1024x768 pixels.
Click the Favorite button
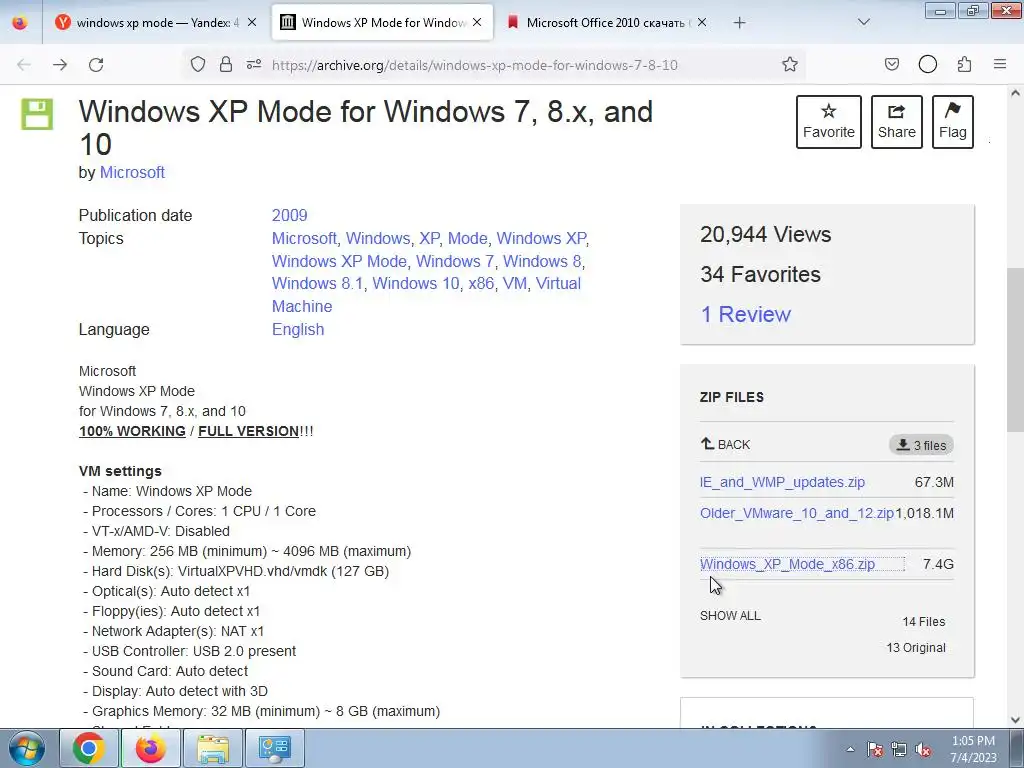tap(829, 122)
